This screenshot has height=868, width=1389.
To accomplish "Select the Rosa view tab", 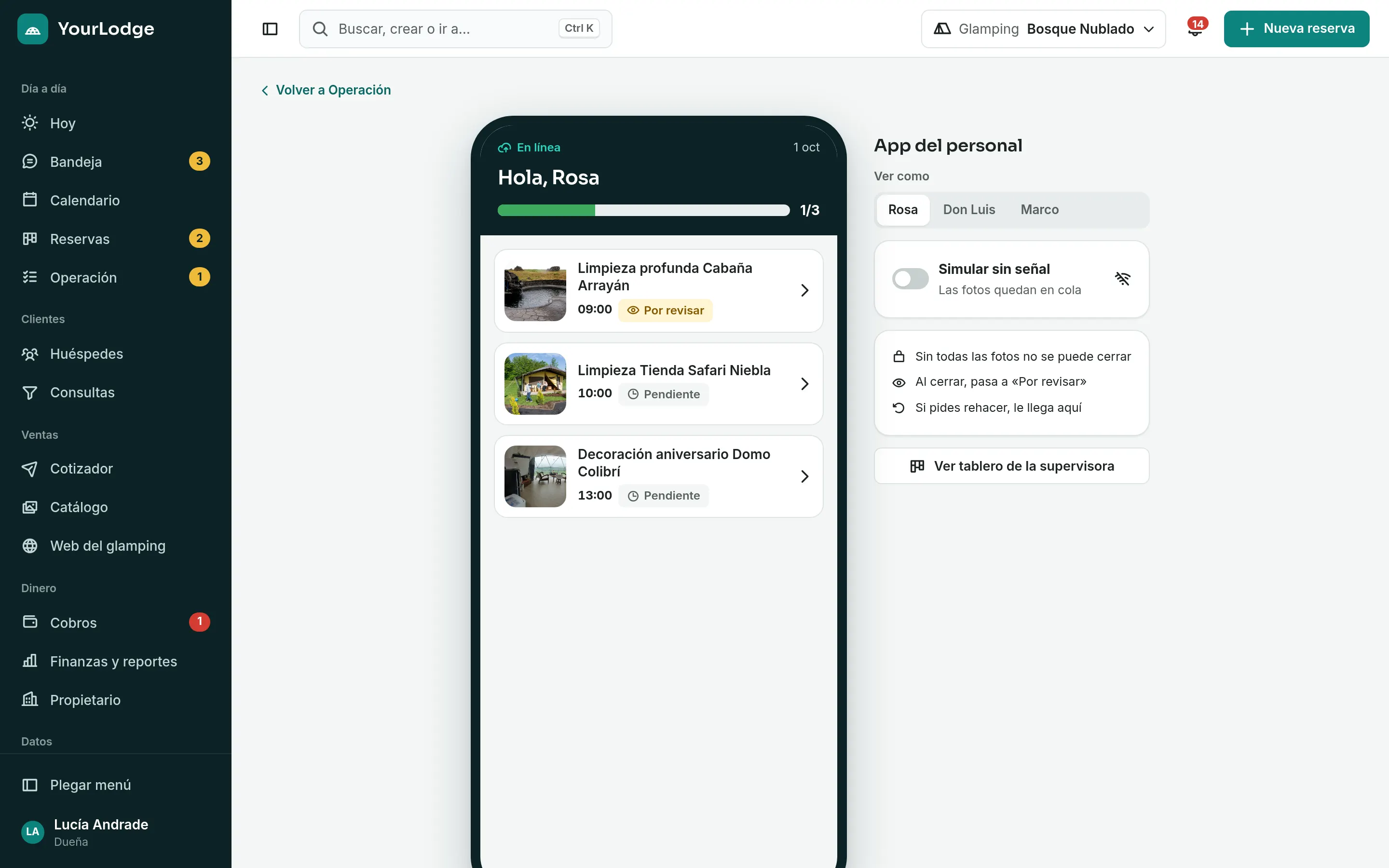I will (903, 210).
